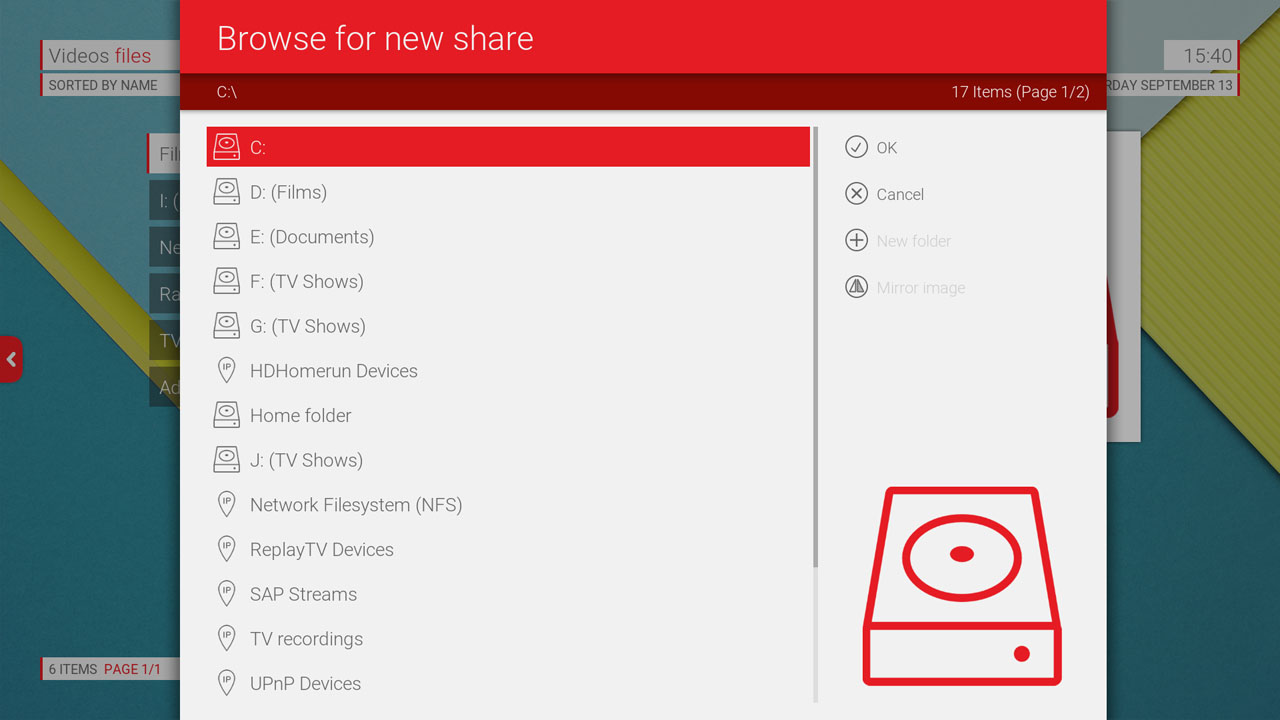Click the drive icon beside D: (Films)
This screenshot has height=720, width=1280.
[x=227, y=192]
